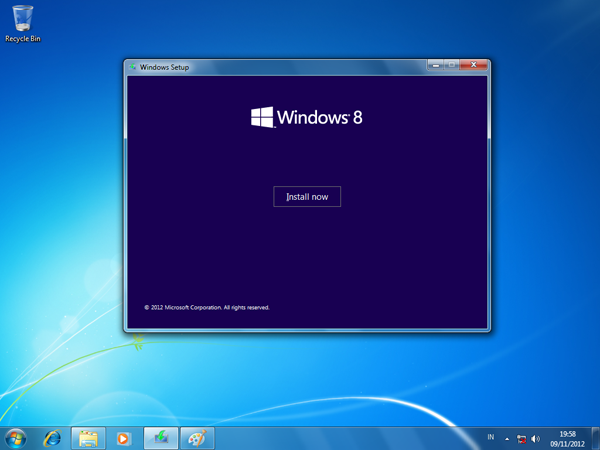Image resolution: width=600 pixels, height=450 pixels.
Task: Click the Install now button
Action: (x=307, y=197)
